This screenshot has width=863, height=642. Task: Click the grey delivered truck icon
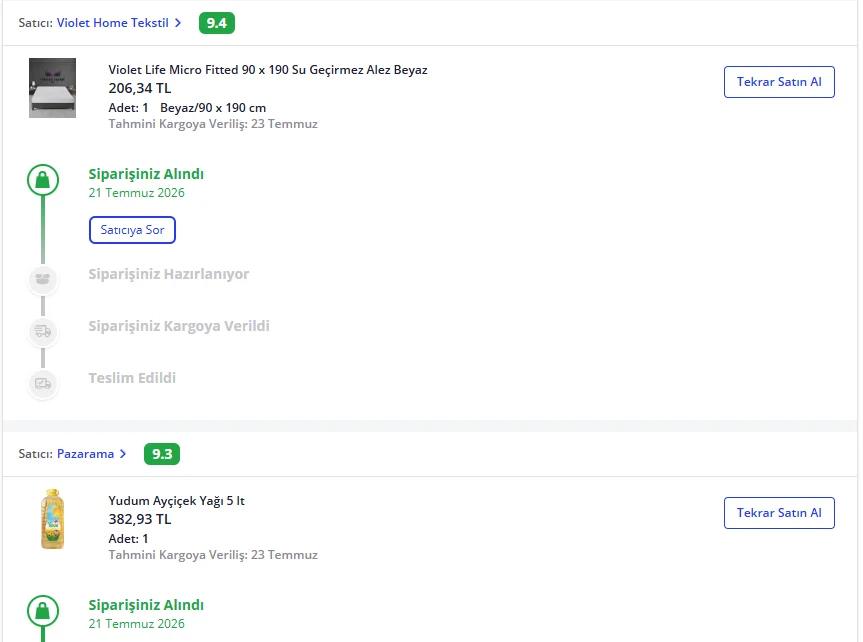tap(43, 384)
